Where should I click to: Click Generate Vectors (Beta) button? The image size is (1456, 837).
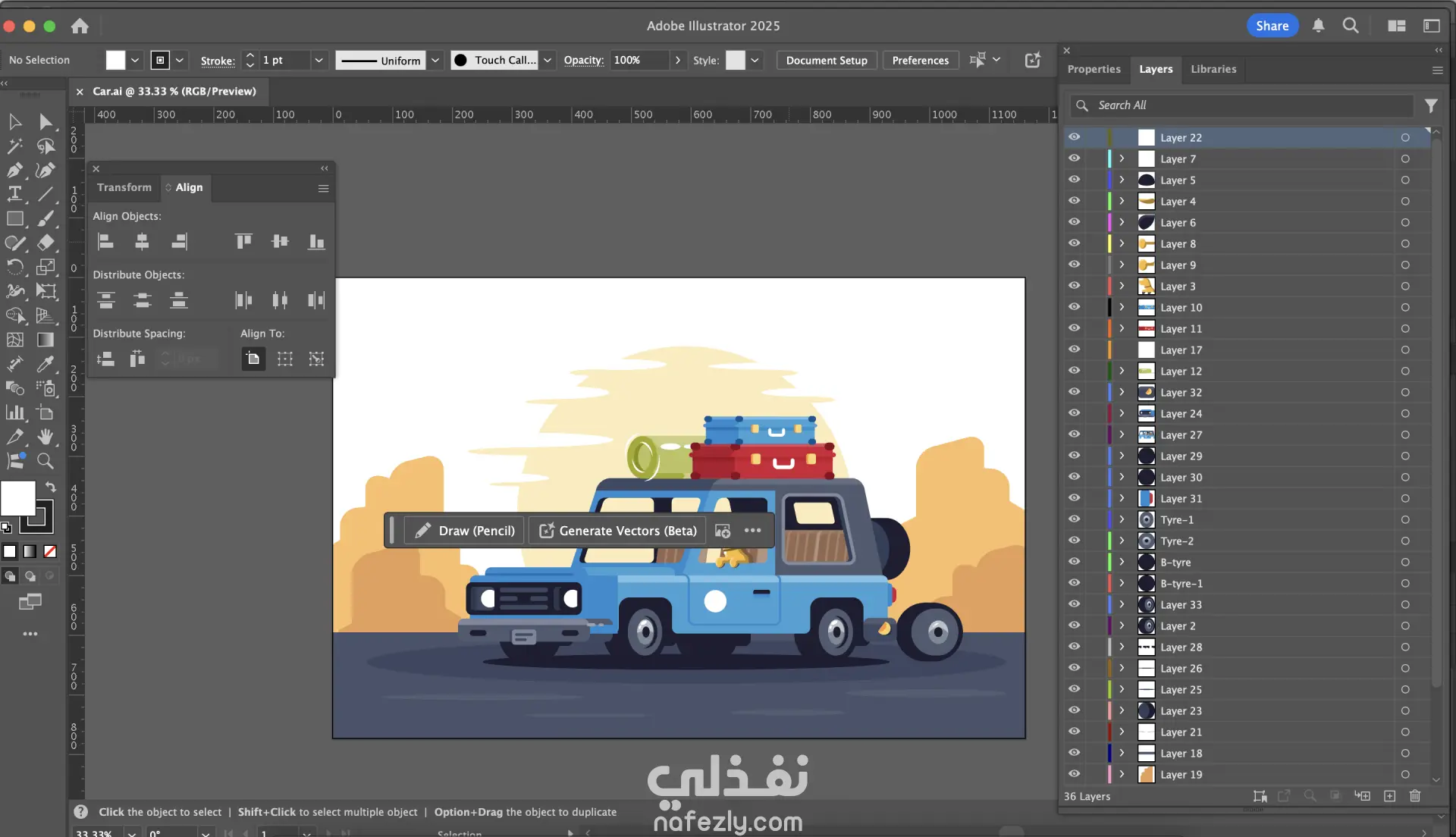click(618, 531)
